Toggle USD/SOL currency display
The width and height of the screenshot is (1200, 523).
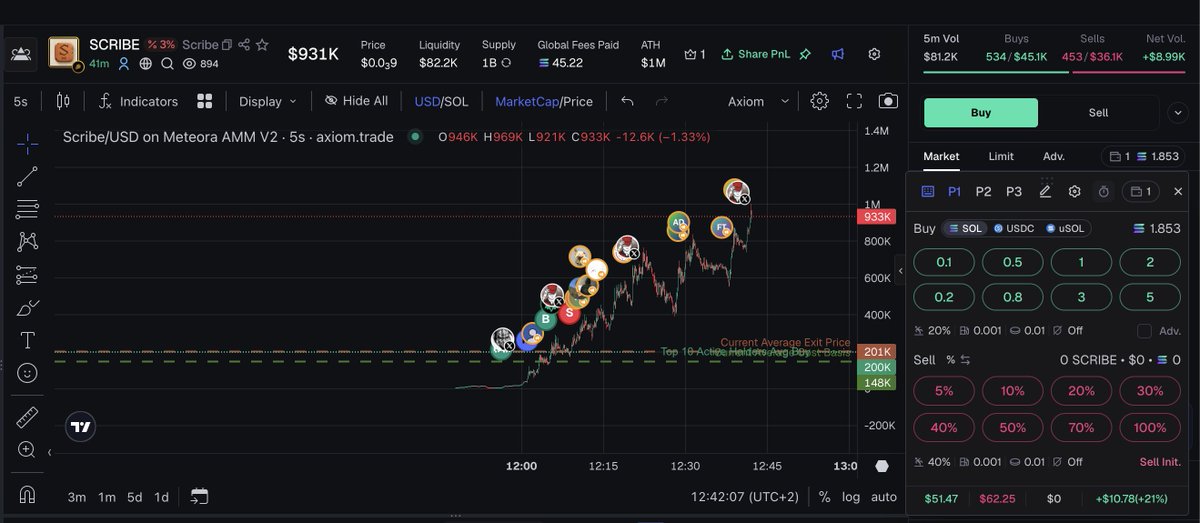coord(441,101)
